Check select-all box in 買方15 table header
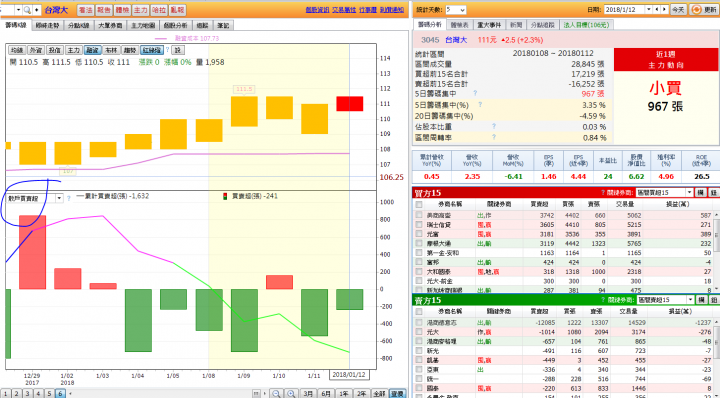Screen dimensions: 720x398 click(x=419, y=204)
